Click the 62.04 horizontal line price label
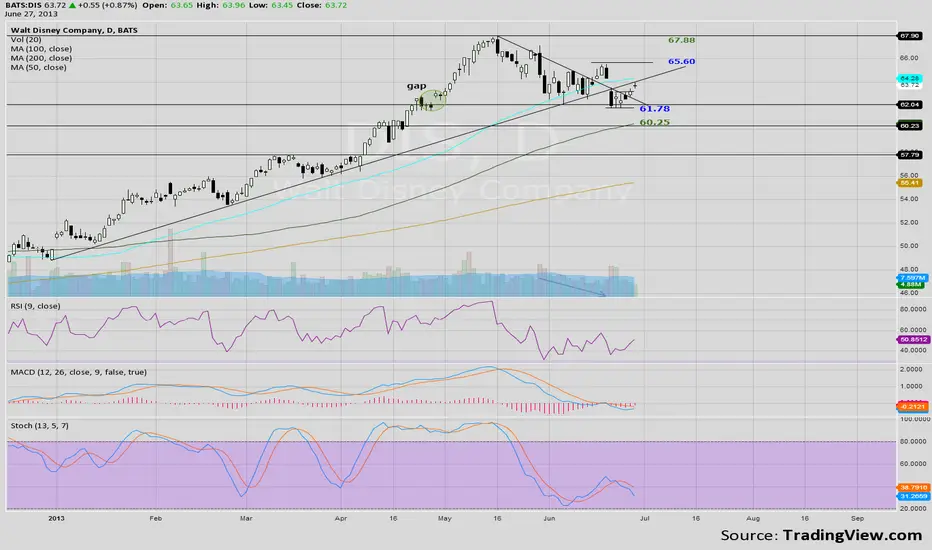 pyautogui.click(x=910, y=105)
